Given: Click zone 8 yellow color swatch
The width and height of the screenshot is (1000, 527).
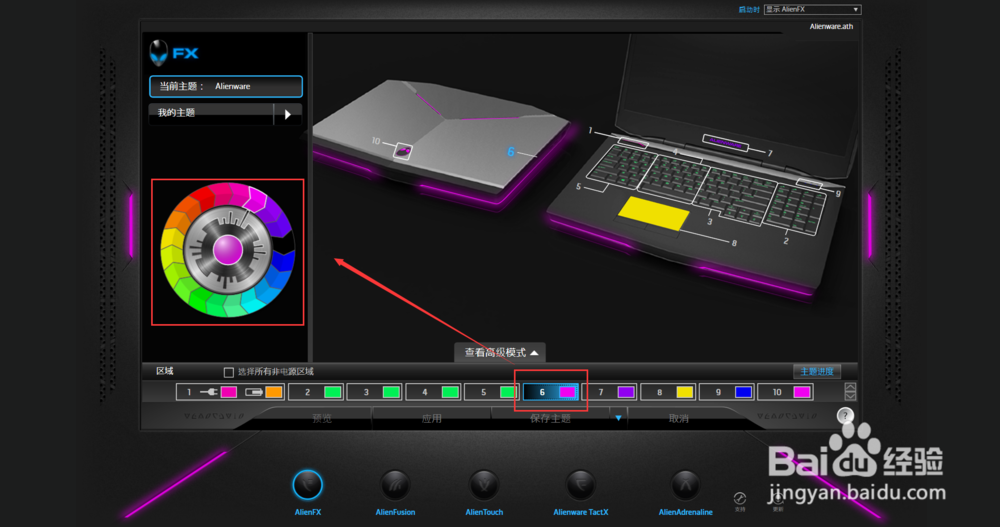Looking at the screenshot, I should pos(684,392).
